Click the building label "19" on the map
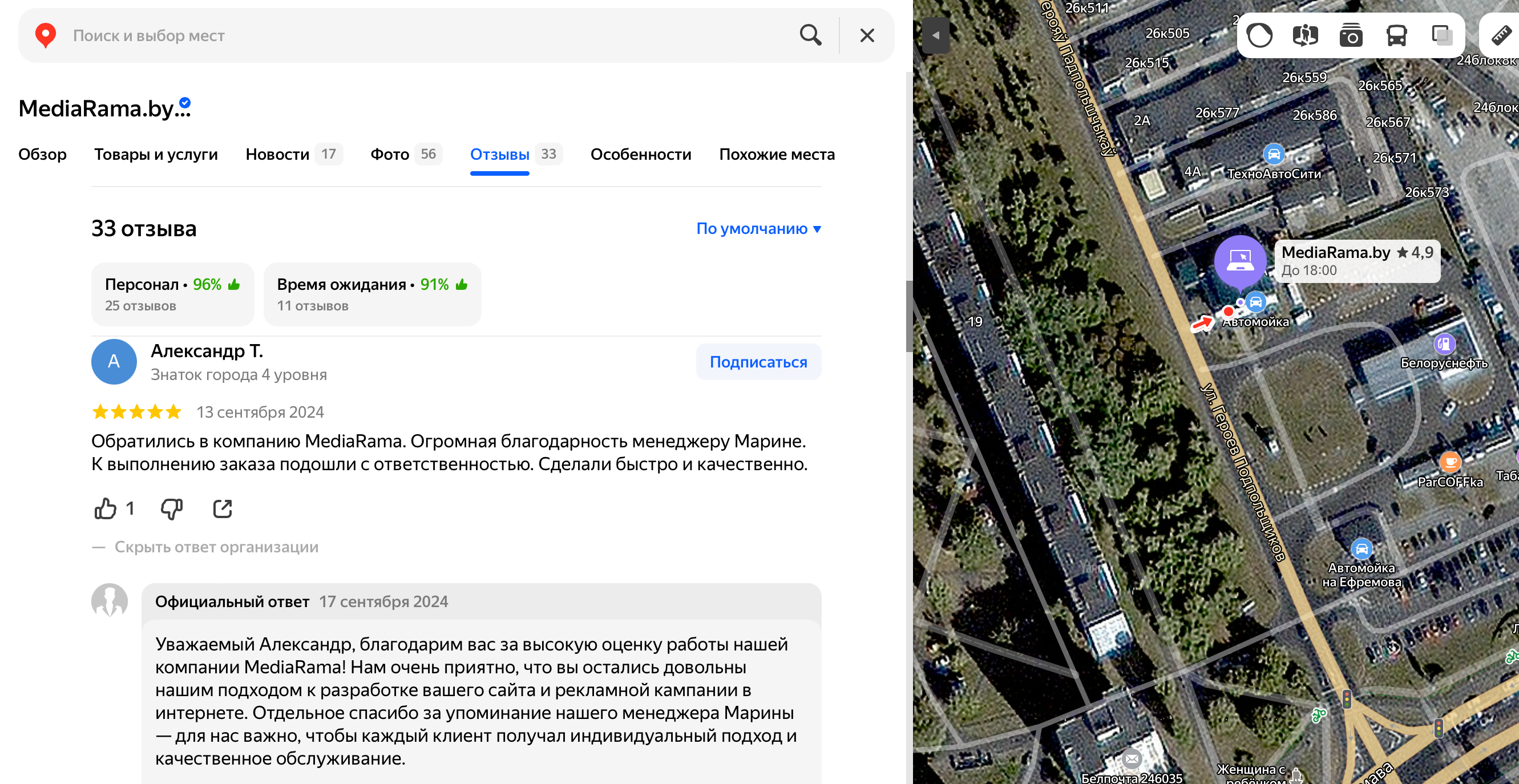This screenshot has height=784, width=1519. tap(975, 321)
